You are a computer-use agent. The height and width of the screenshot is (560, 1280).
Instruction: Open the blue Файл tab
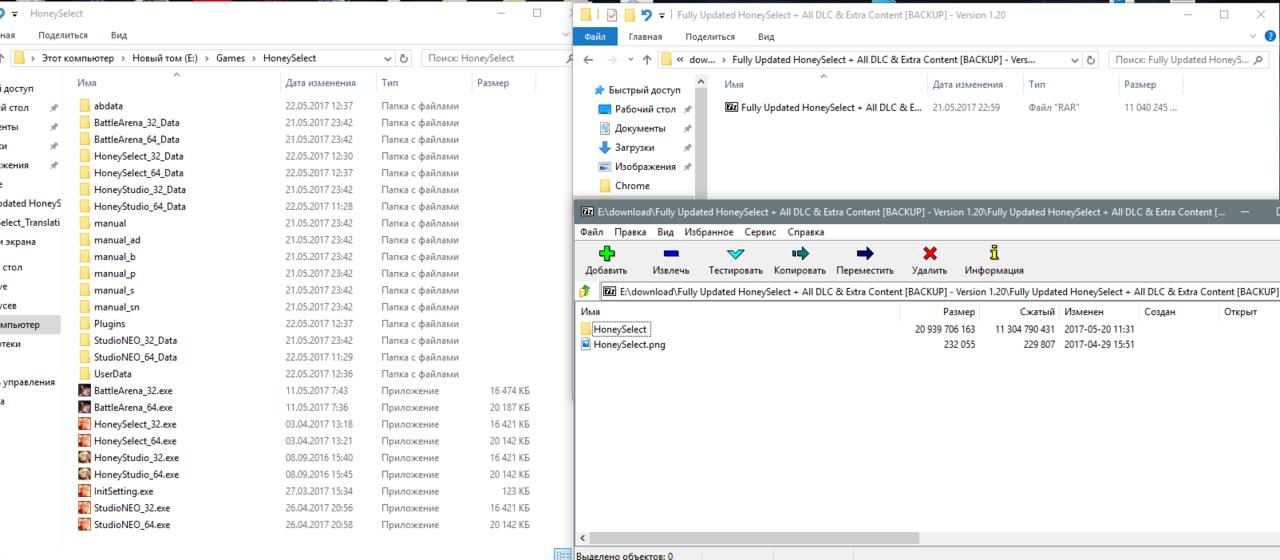[x=595, y=37]
